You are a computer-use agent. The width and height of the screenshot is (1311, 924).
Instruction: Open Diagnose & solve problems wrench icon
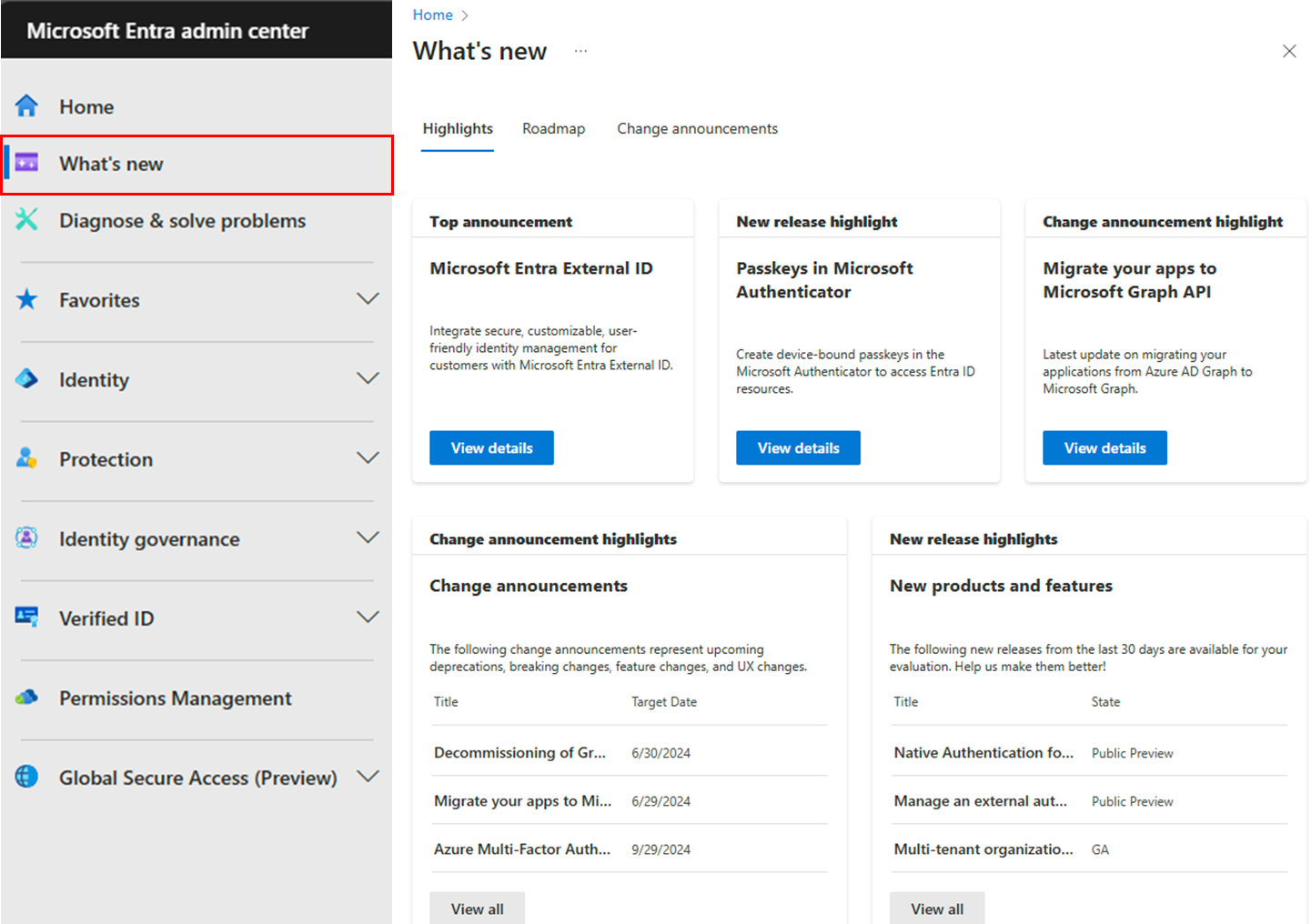tap(26, 219)
